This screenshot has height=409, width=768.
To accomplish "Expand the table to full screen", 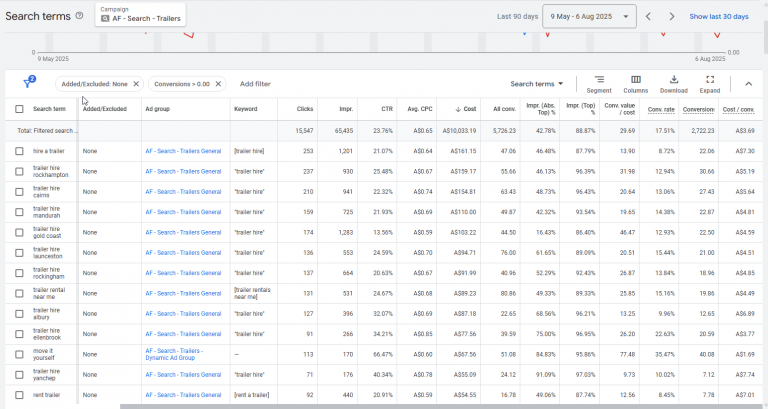I will pos(710,84).
